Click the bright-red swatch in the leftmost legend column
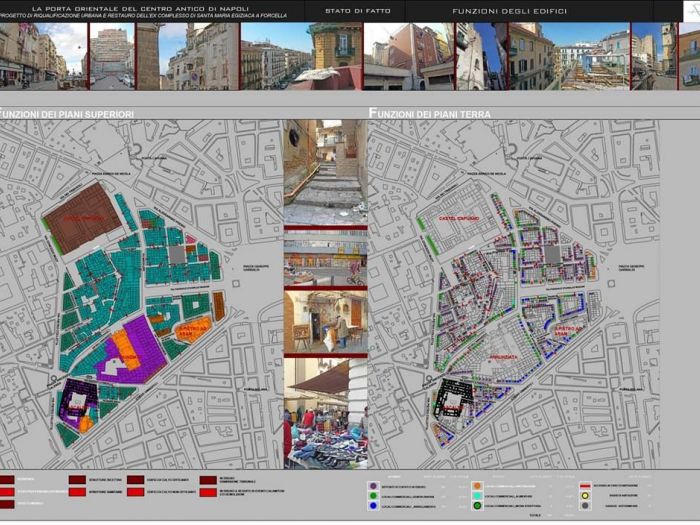This screenshot has height=525, width=700. (x=7, y=492)
